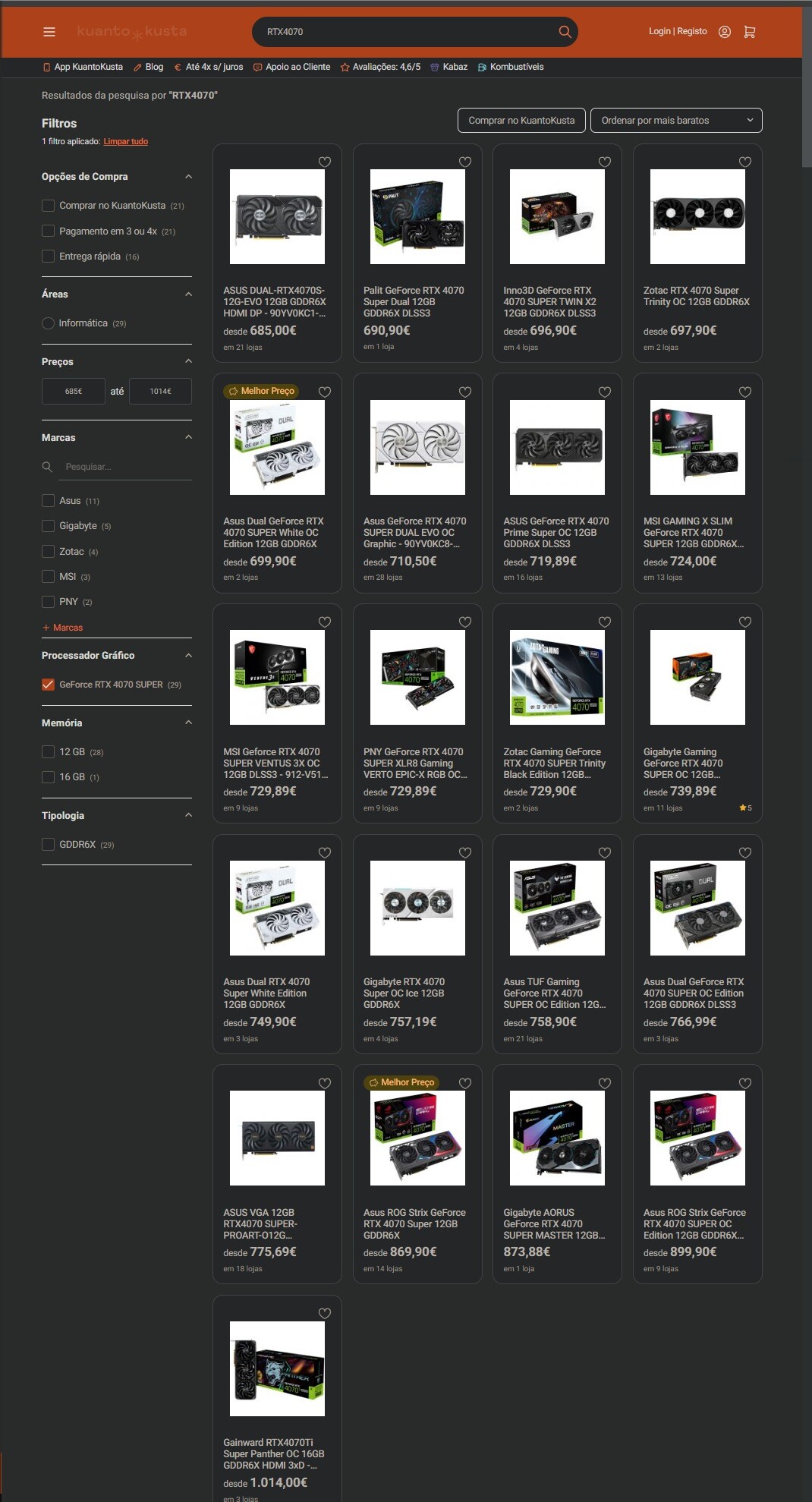
Task: Open the Kombustíveis link
Action: click(511, 67)
